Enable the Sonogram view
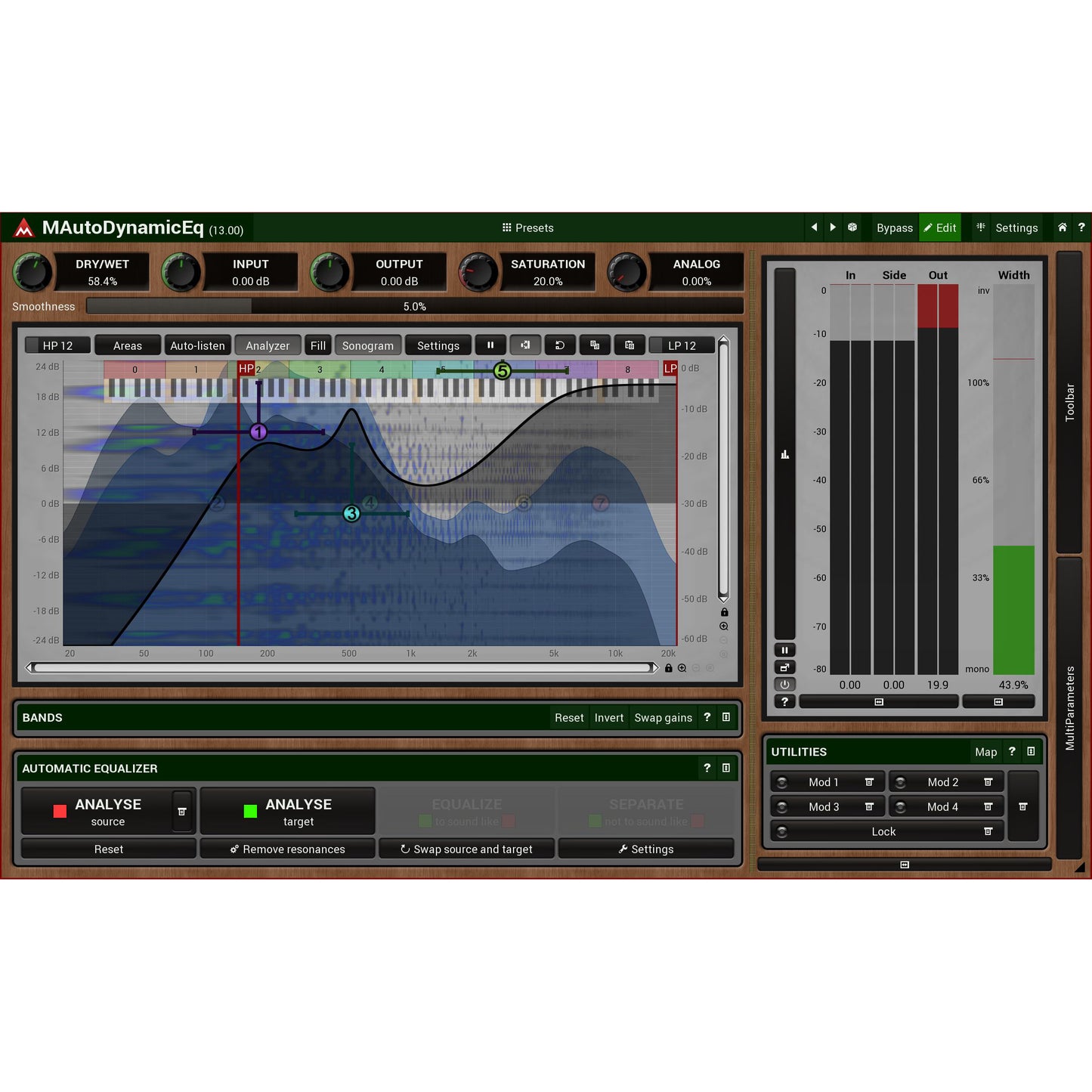The width and height of the screenshot is (1092, 1092). click(368, 345)
